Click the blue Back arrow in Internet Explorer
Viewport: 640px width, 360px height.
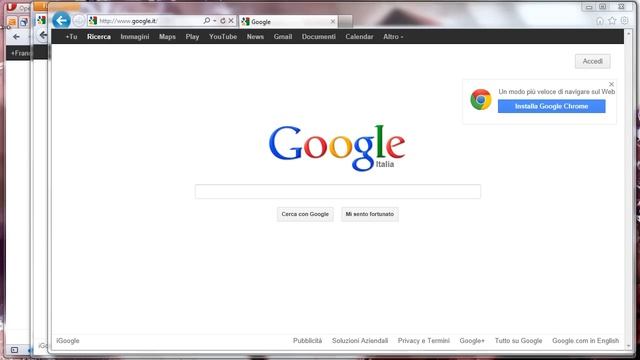(x=61, y=20)
